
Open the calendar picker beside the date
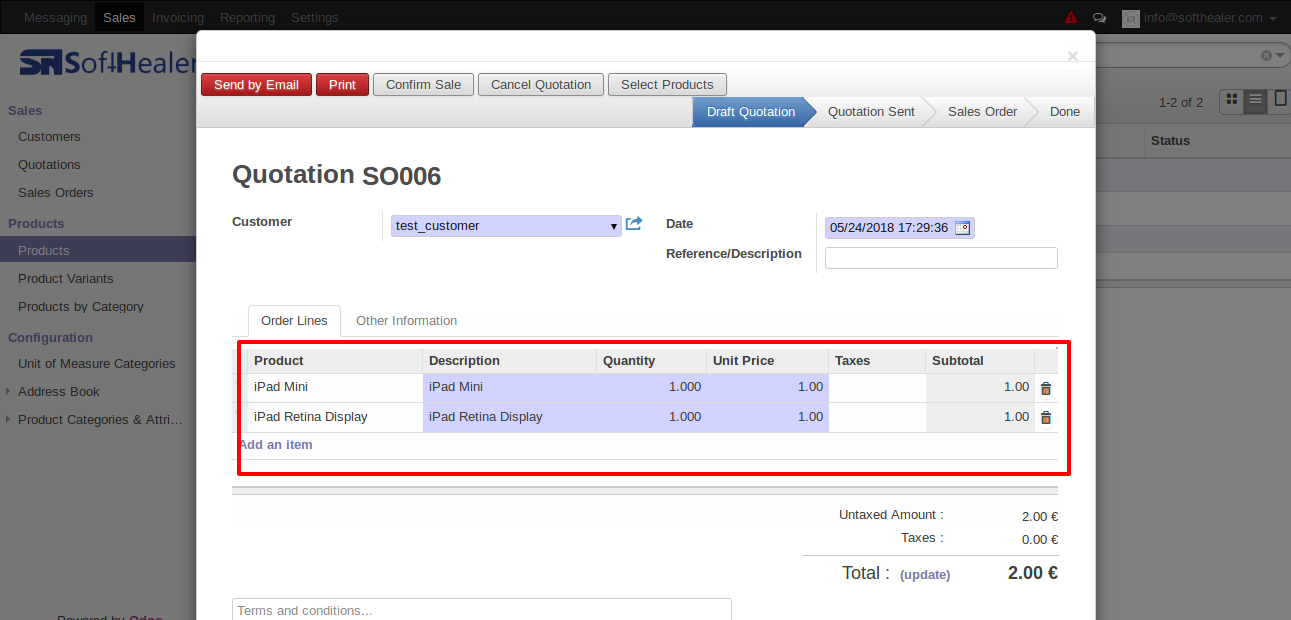tap(962, 228)
